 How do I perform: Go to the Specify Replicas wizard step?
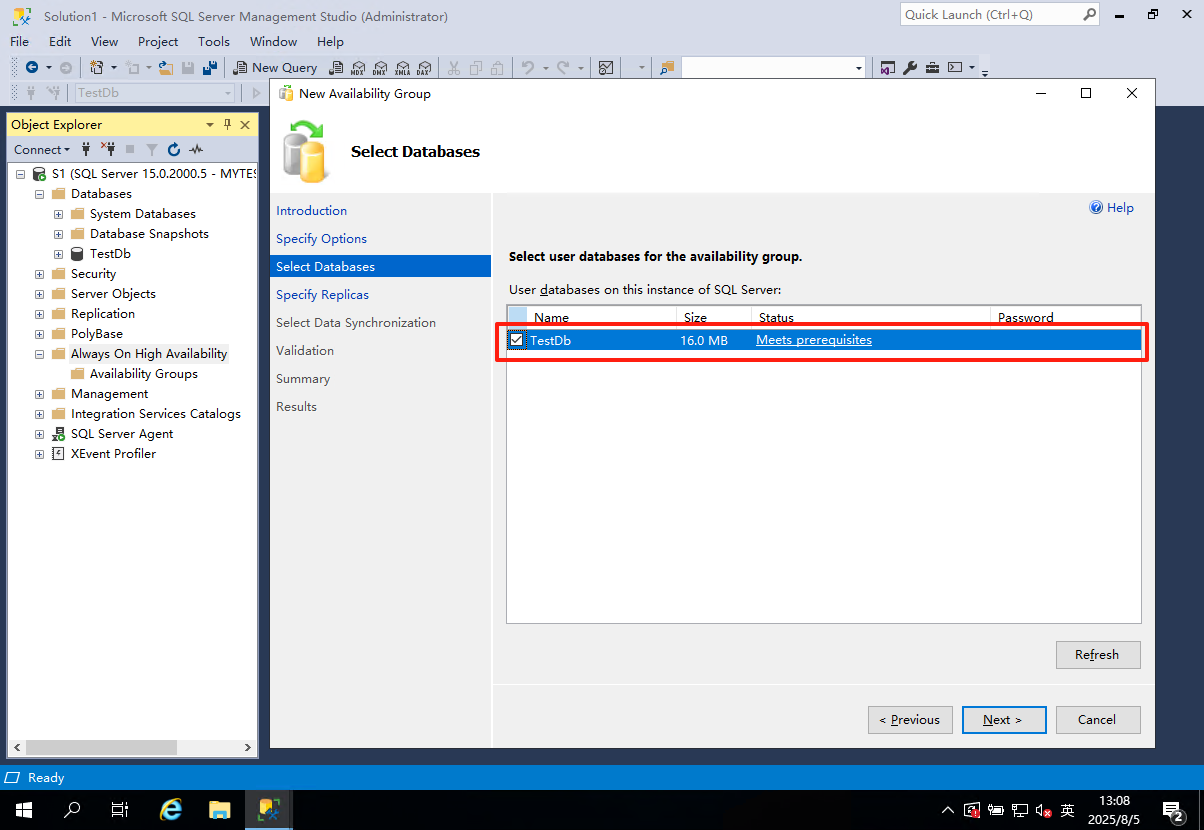coord(322,295)
